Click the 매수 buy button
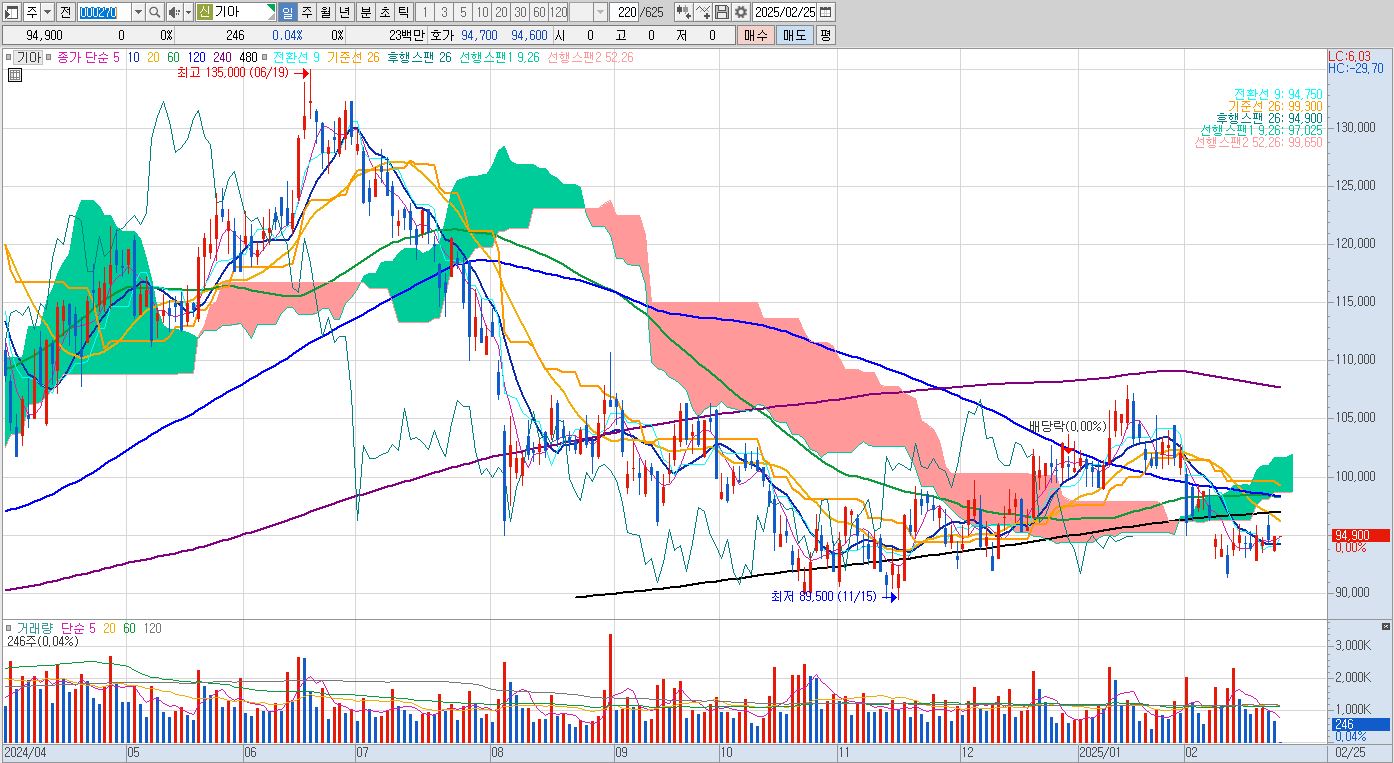 (756, 35)
